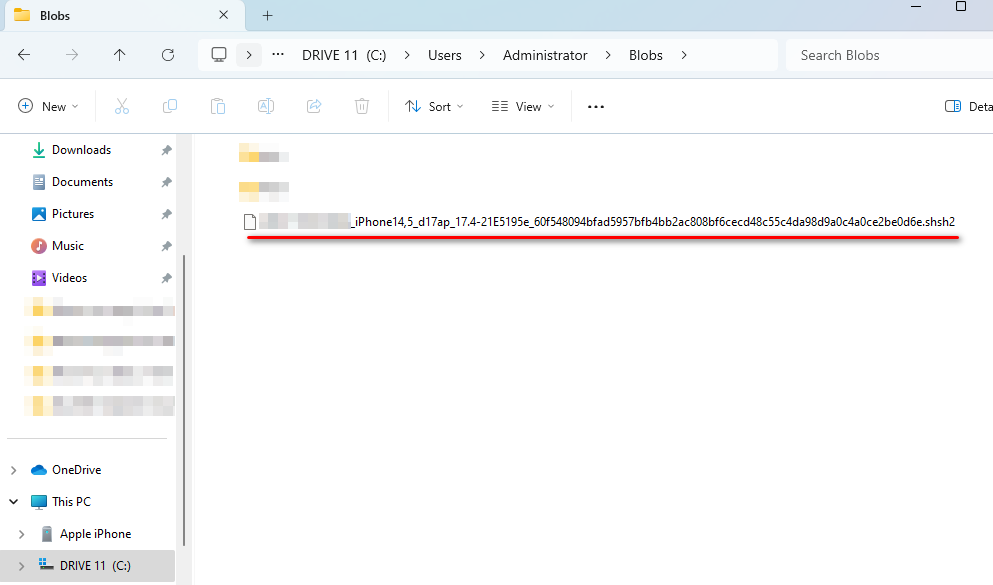The image size is (993, 585).
Task: Minimize the File Explorer window
Action: [916, 7]
